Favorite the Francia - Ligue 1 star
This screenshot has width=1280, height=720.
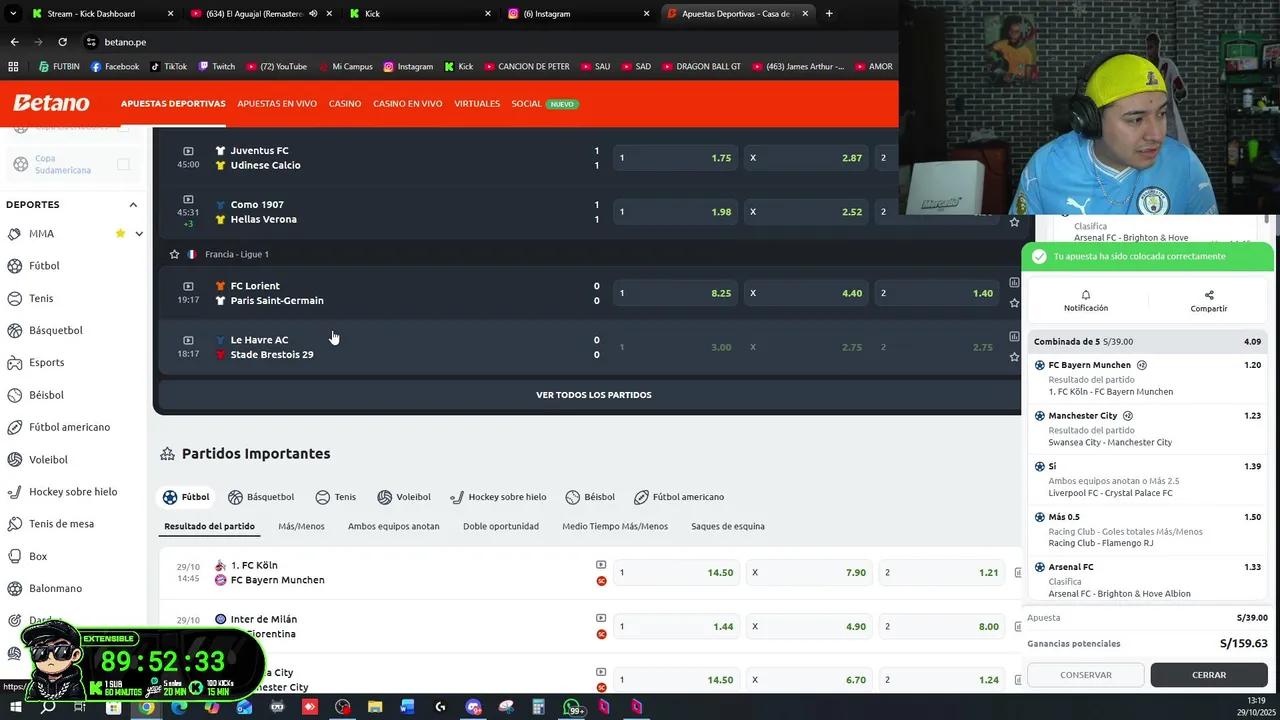pyautogui.click(x=174, y=254)
